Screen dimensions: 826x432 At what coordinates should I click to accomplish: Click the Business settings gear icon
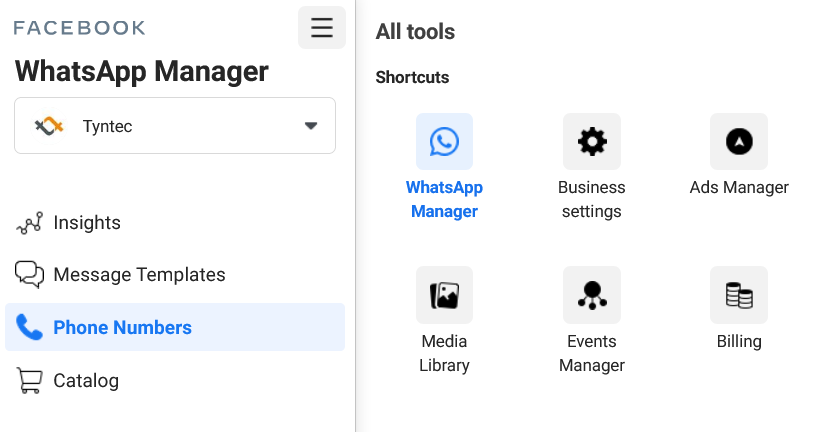pyautogui.click(x=592, y=141)
